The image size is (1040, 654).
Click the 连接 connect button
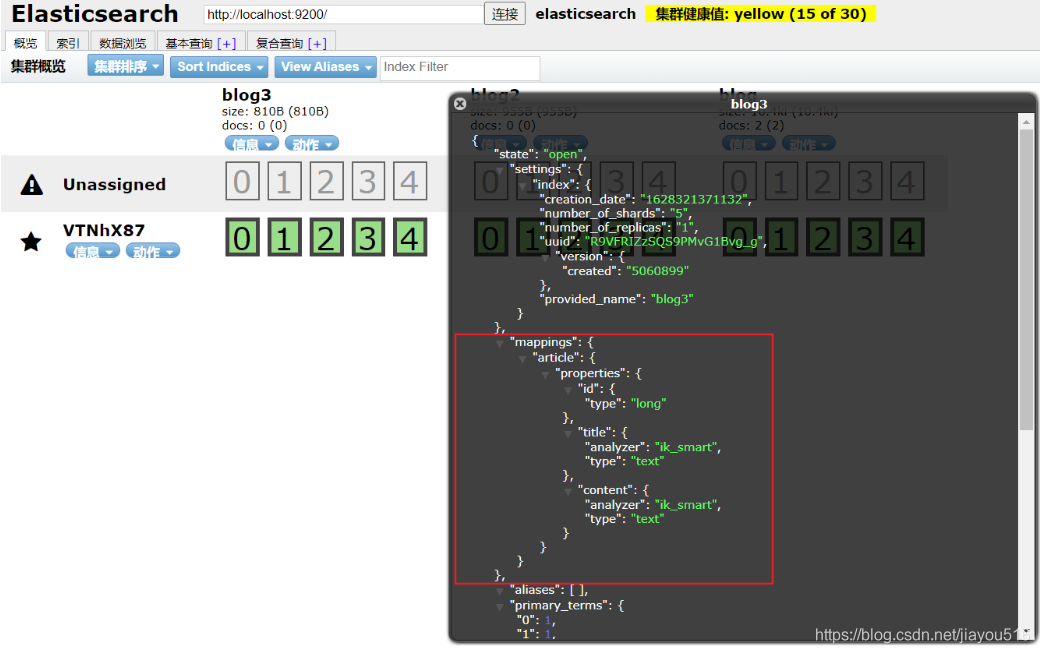505,14
